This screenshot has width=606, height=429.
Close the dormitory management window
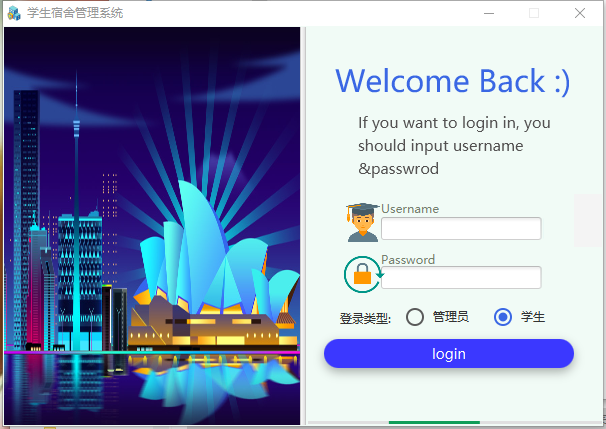pos(580,13)
